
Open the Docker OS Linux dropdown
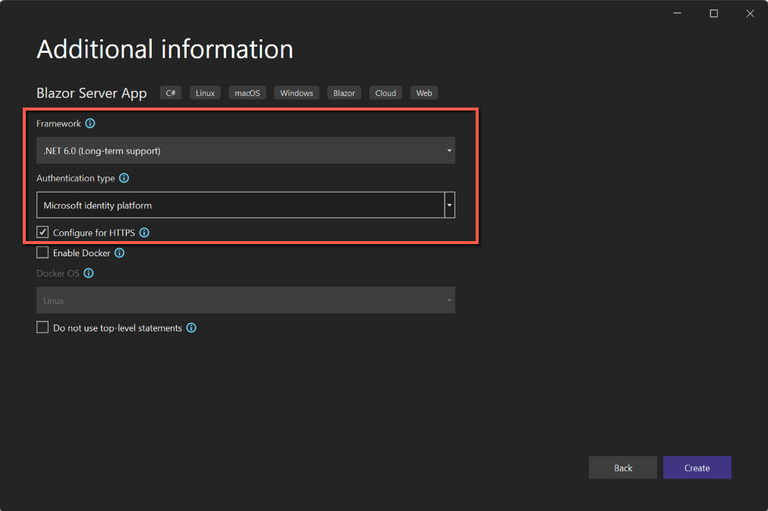coord(245,300)
